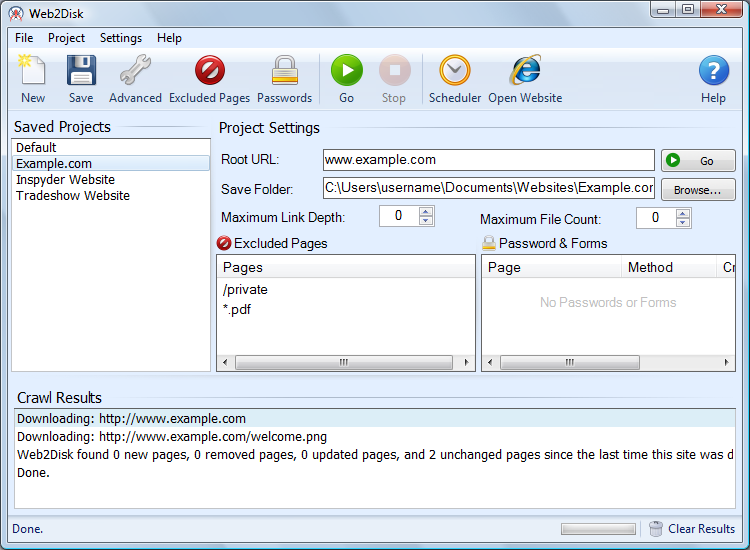The height and width of the screenshot is (550, 750).
Task: Click the status bar progress bar
Action: click(x=598, y=529)
